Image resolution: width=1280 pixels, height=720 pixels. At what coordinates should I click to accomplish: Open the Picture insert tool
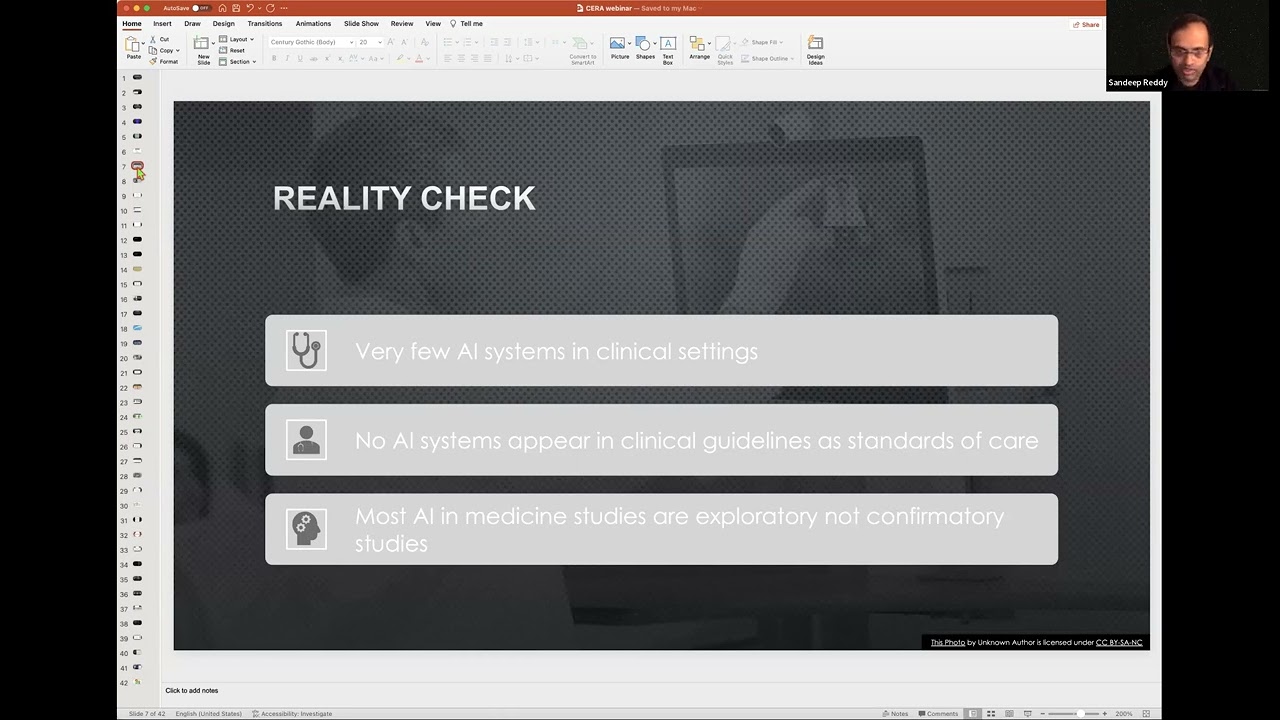620,49
